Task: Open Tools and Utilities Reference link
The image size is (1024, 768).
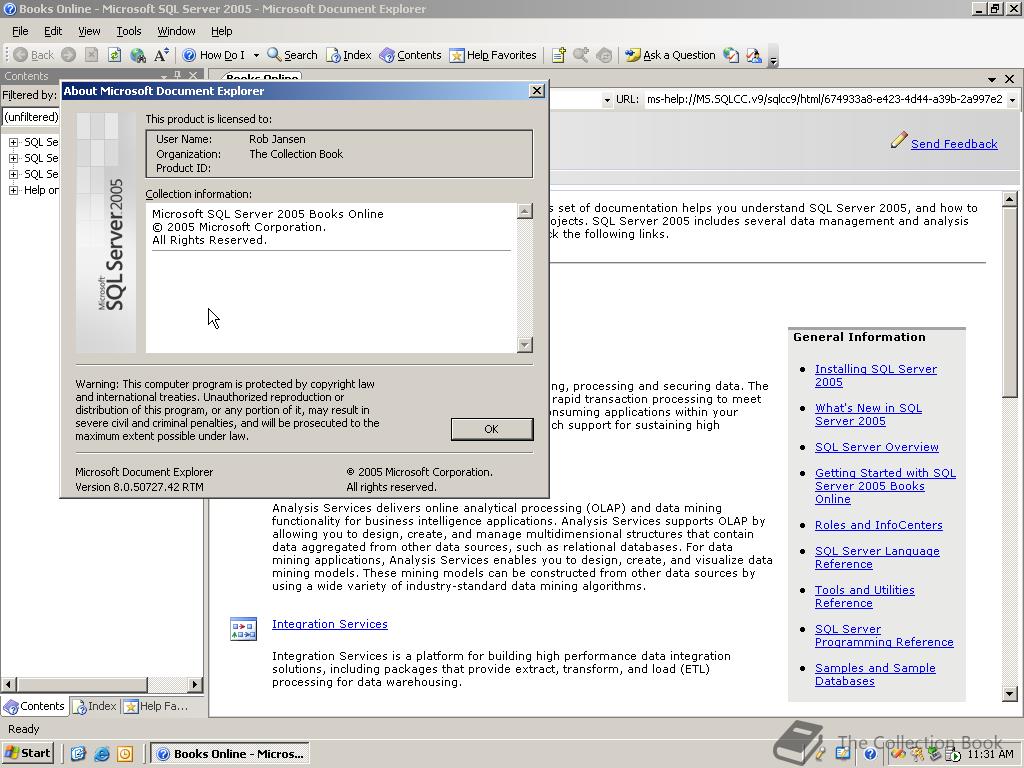Action: tap(864, 597)
